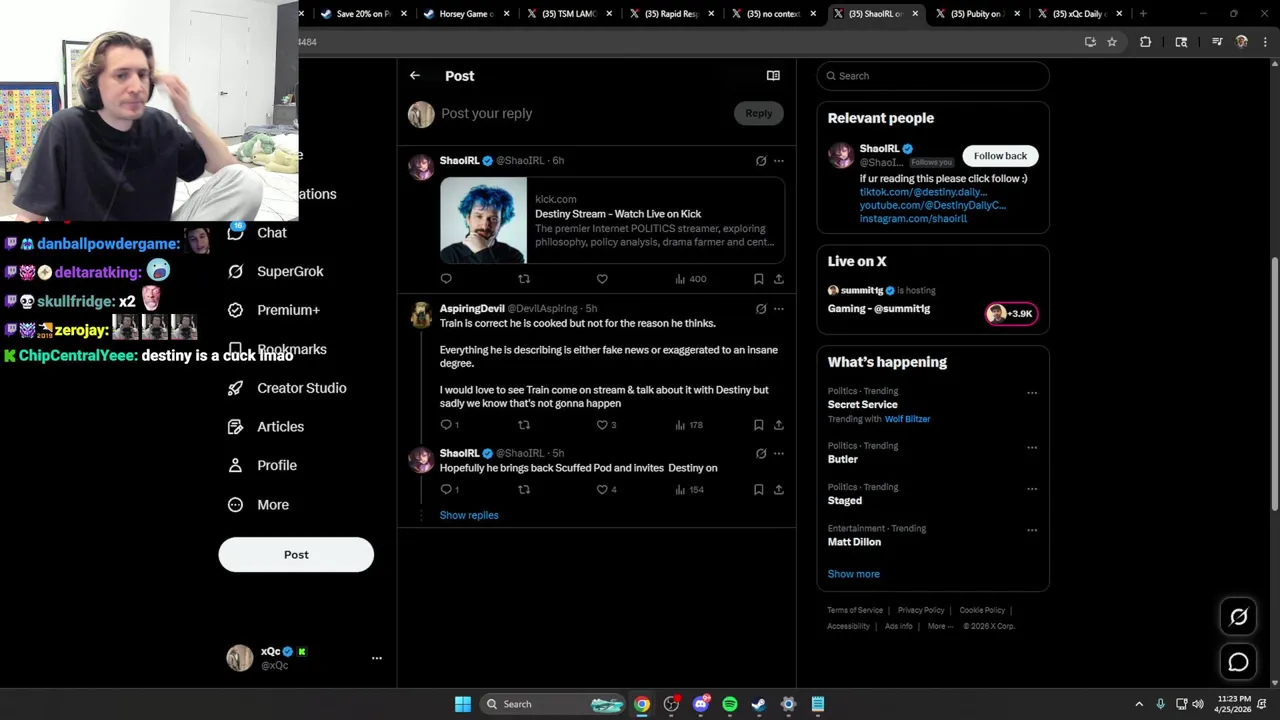Switch to the Pubity browser tab
1280x720 pixels.
point(979,14)
